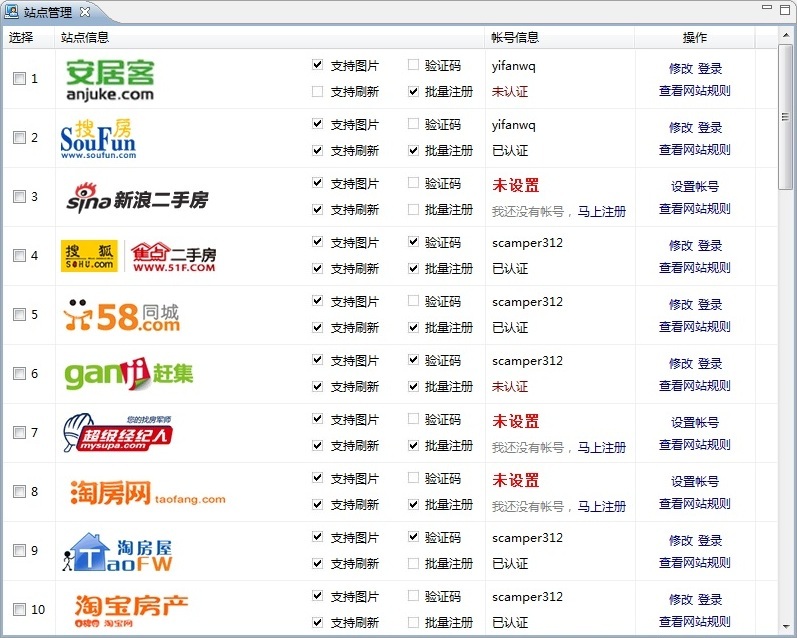Click the 站点信息 column header
Image resolution: width=797 pixels, height=638 pixels.
coord(84,37)
